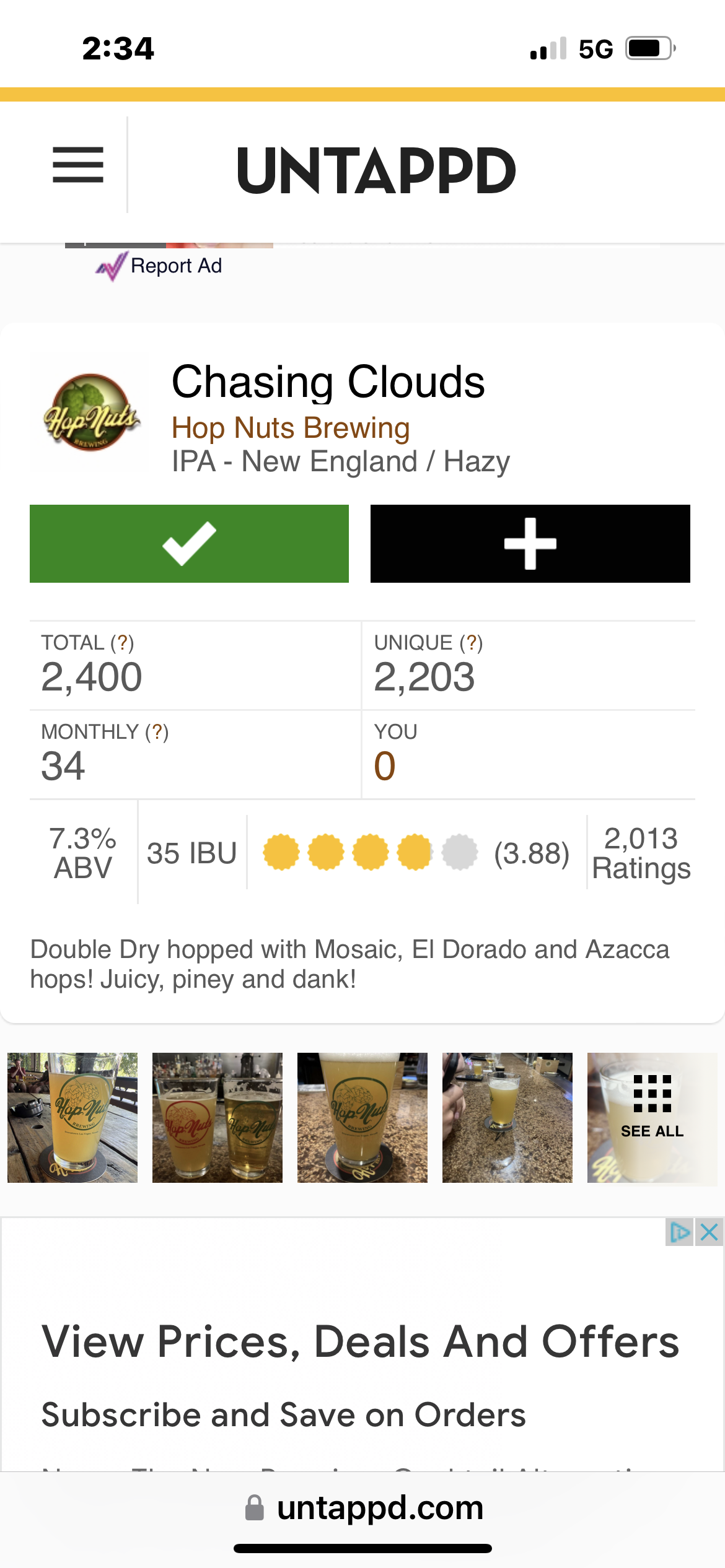Add beer to list with plus button
This screenshot has width=725, height=1568.
coord(530,544)
